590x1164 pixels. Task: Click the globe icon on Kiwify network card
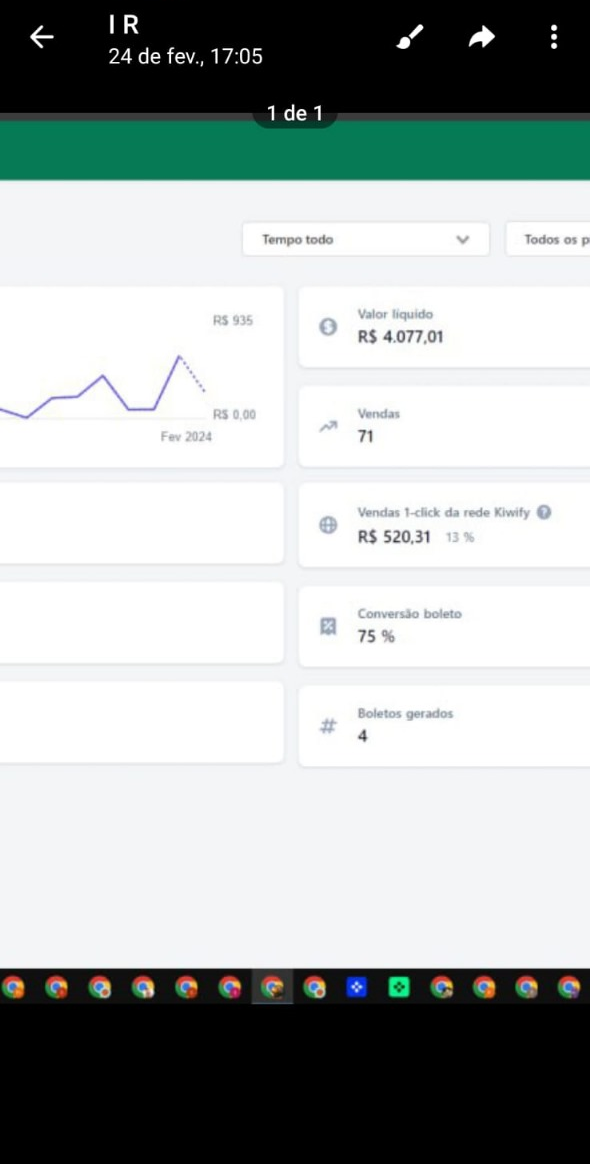pyautogui.click(x=327, y=526)
